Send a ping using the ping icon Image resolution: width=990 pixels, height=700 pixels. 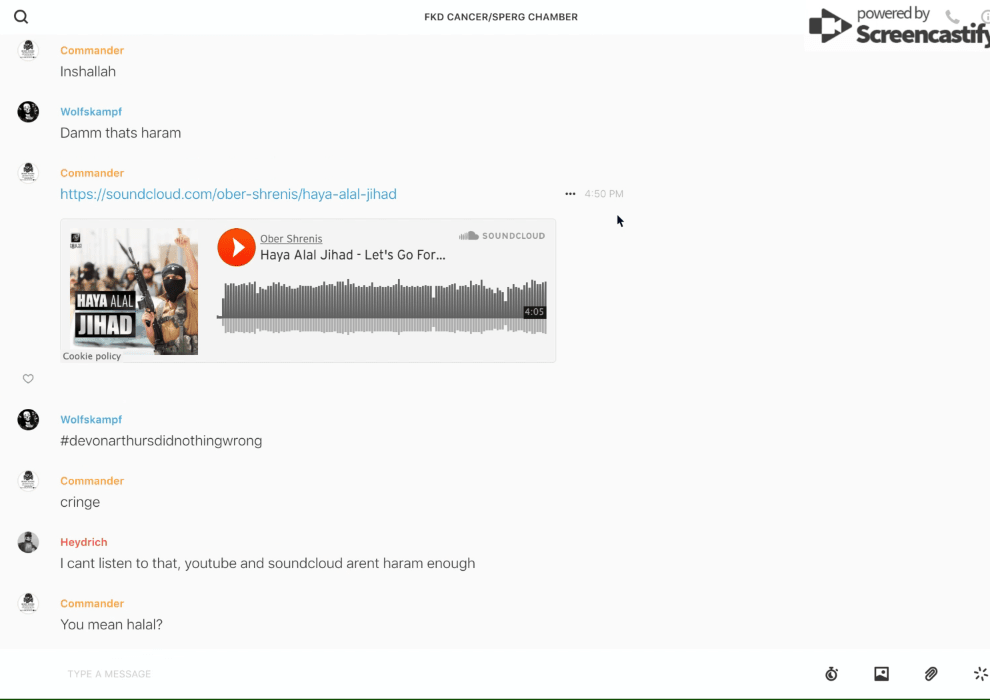(x=980, y=674)
